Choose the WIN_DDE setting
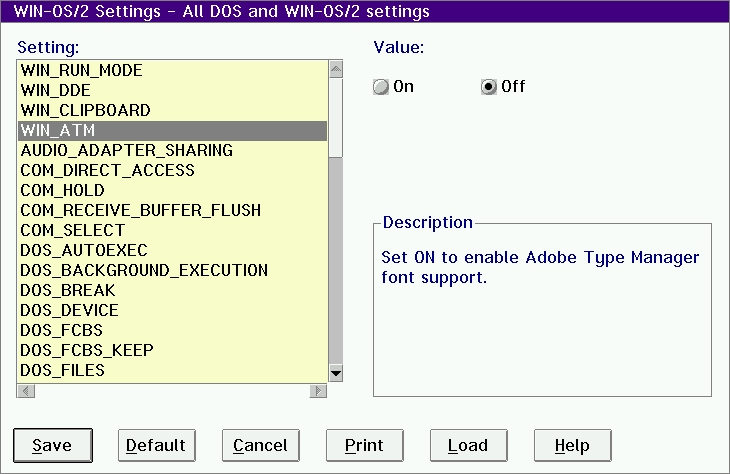The width and height of the screenshot is (730, 474). pos(173,90)
